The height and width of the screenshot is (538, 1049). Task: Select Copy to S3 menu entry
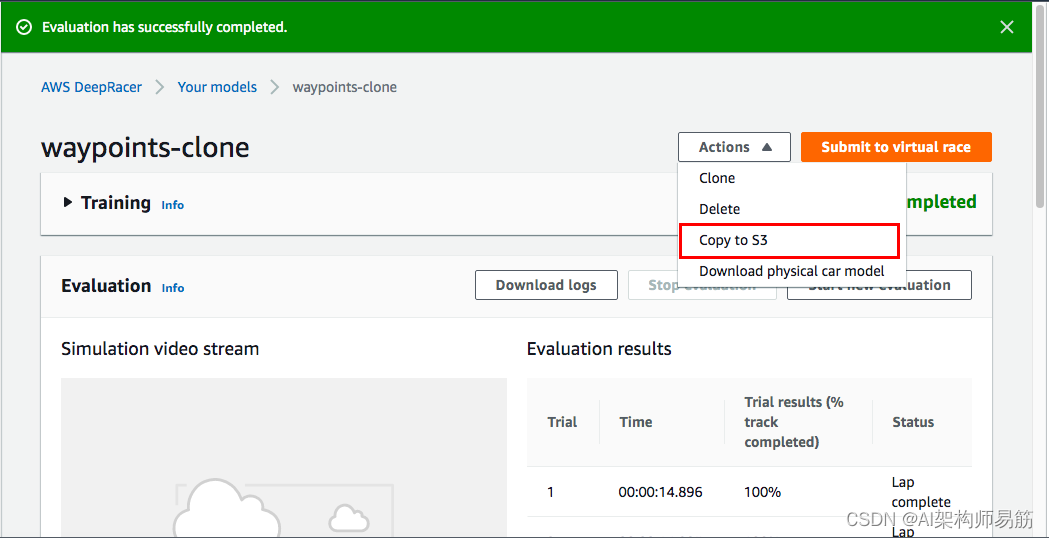(789, 240)
